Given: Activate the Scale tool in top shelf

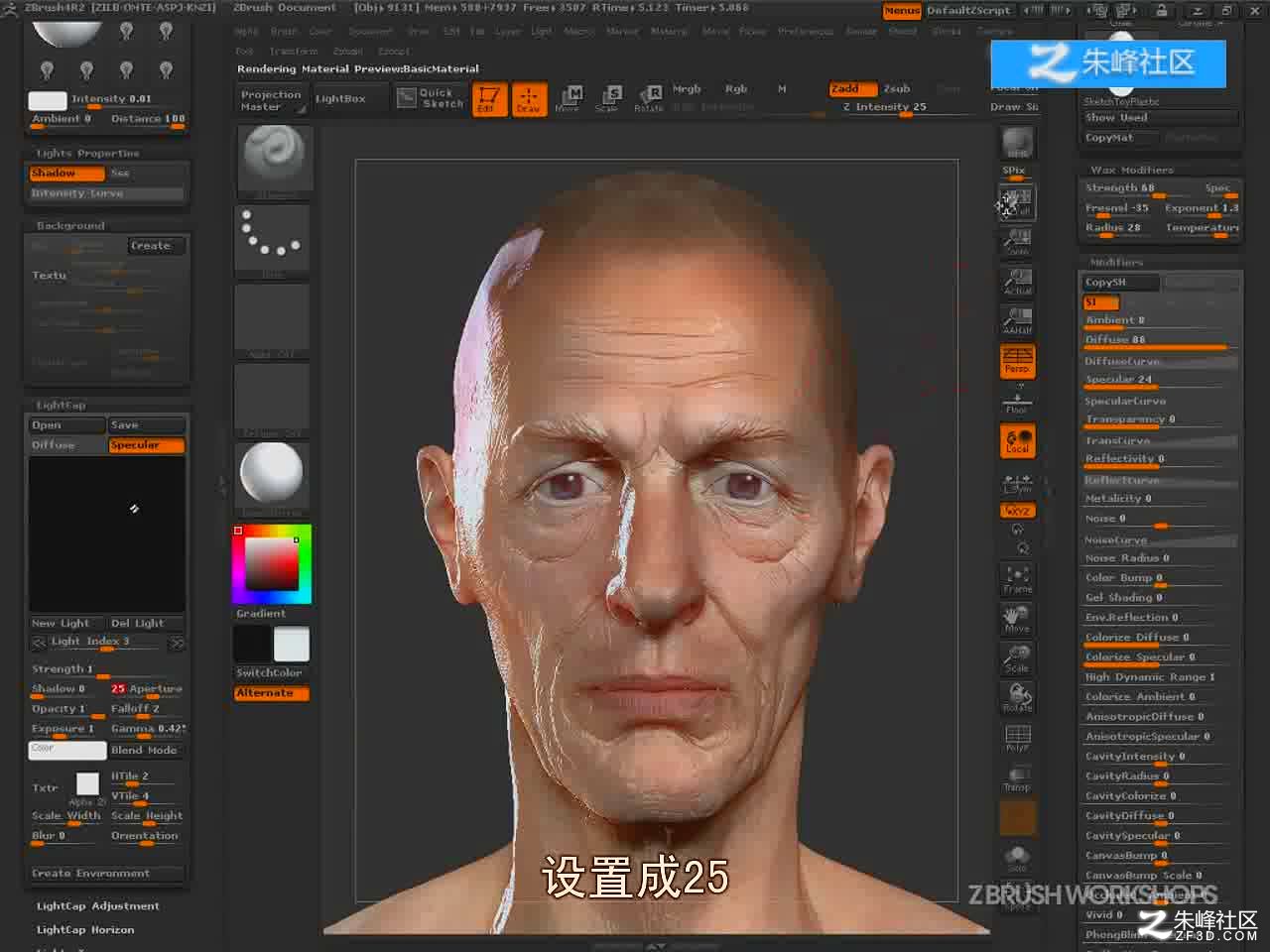Looking at the screenshot, I should 607,99.
